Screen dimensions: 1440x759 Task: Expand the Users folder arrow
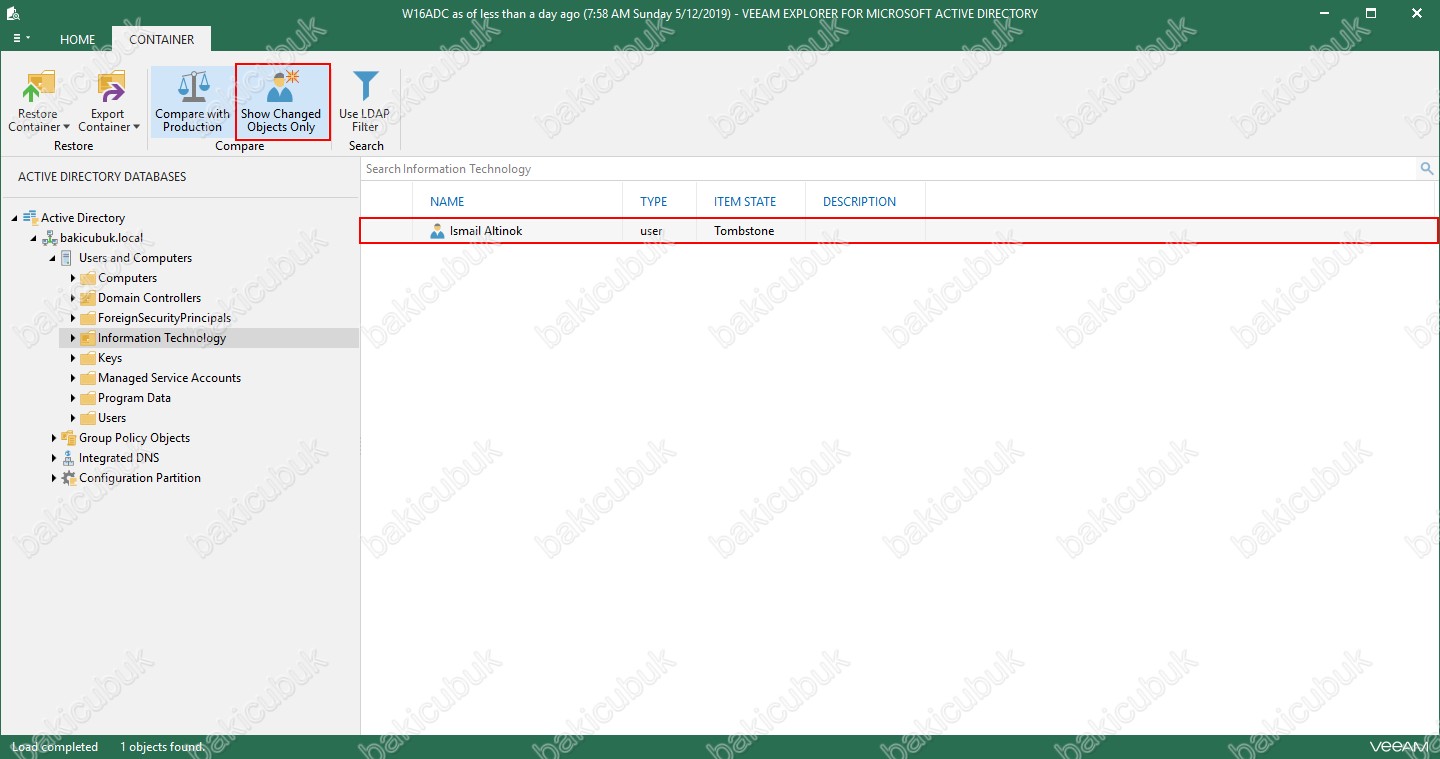(73, 418)
